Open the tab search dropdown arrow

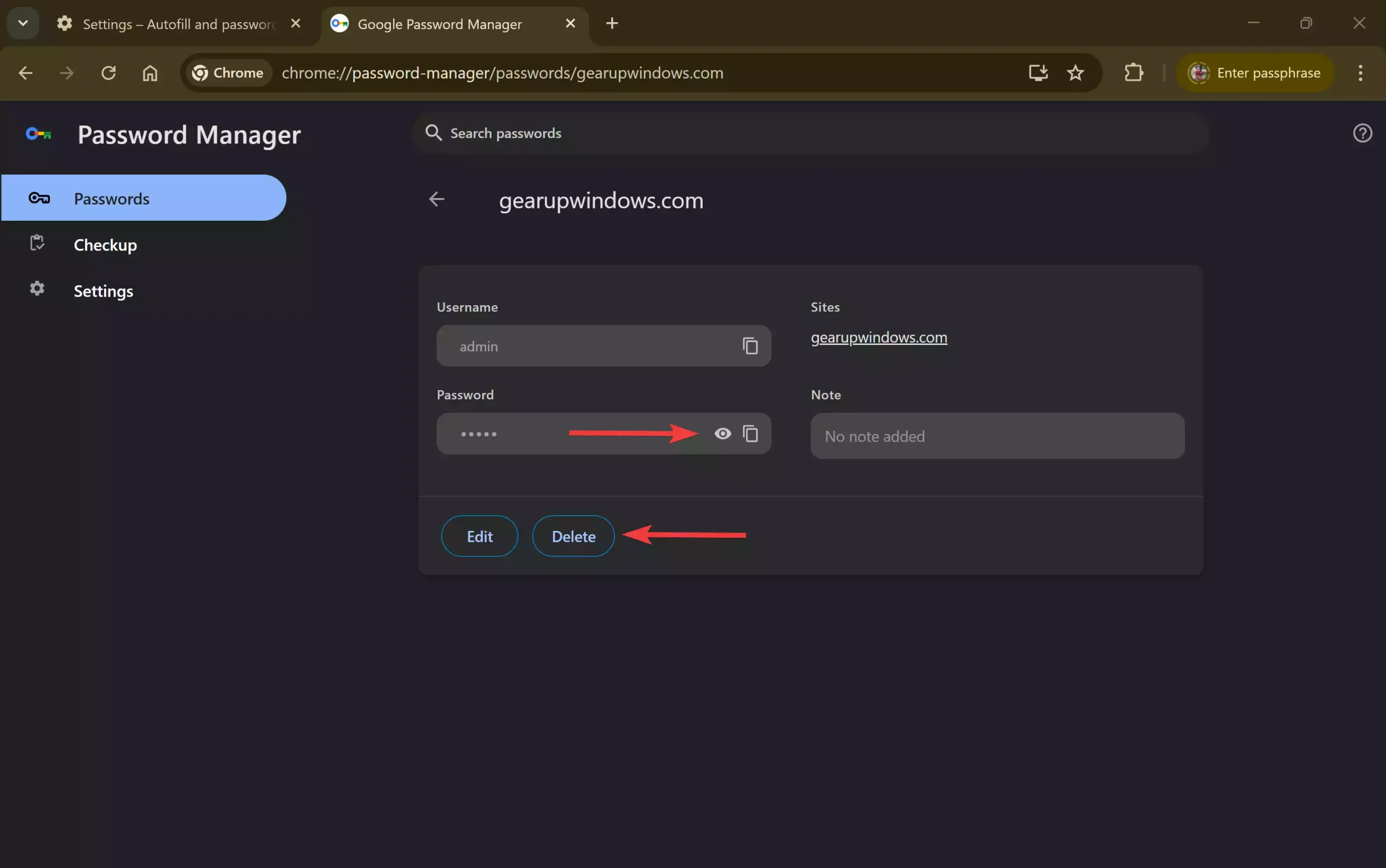pos(23,23)
